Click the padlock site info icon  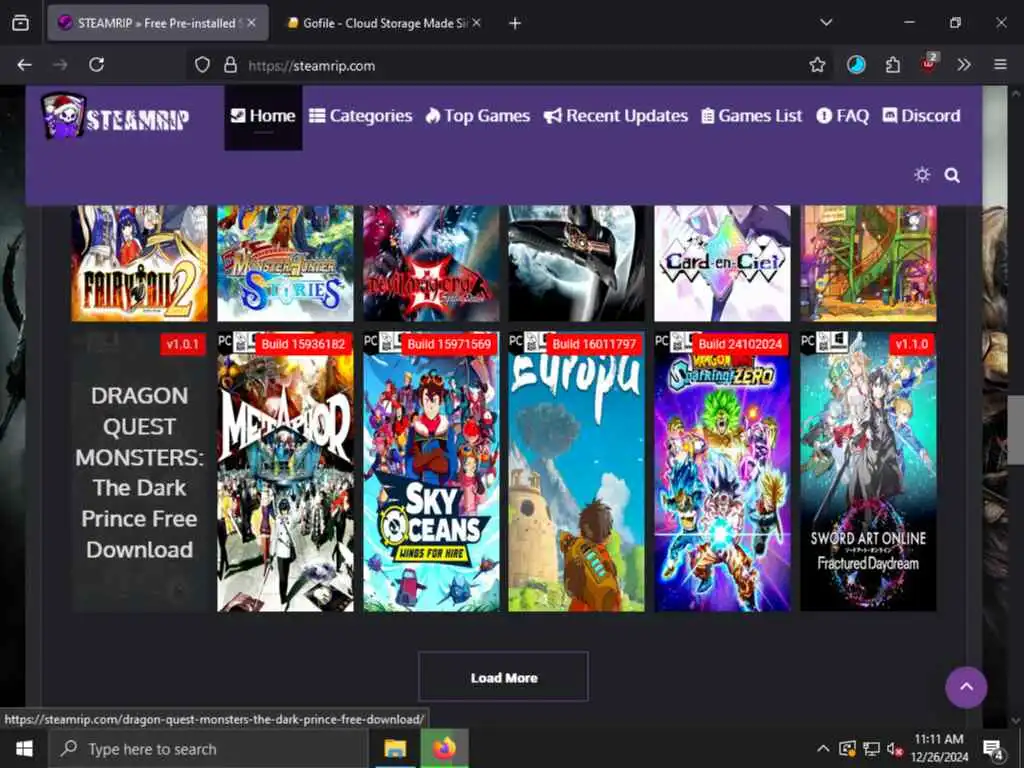230,65
